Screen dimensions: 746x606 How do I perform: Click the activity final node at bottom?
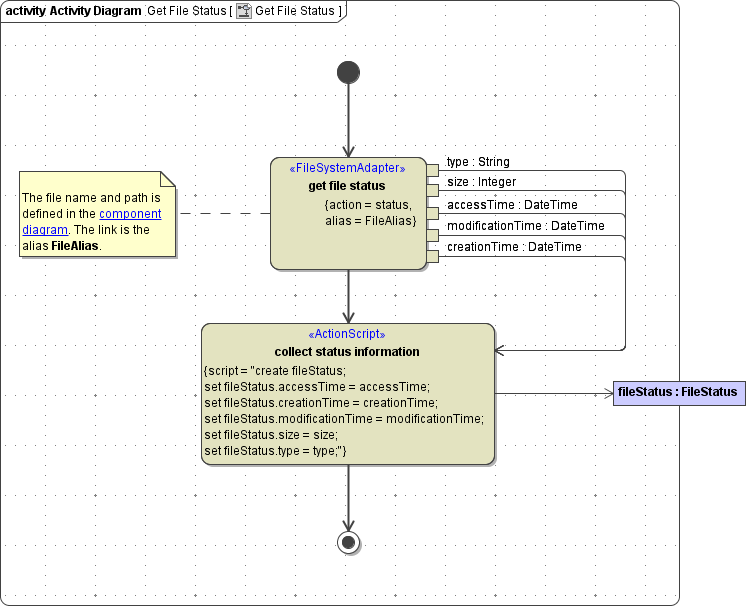pyautogui.click(x=348, y=542)
